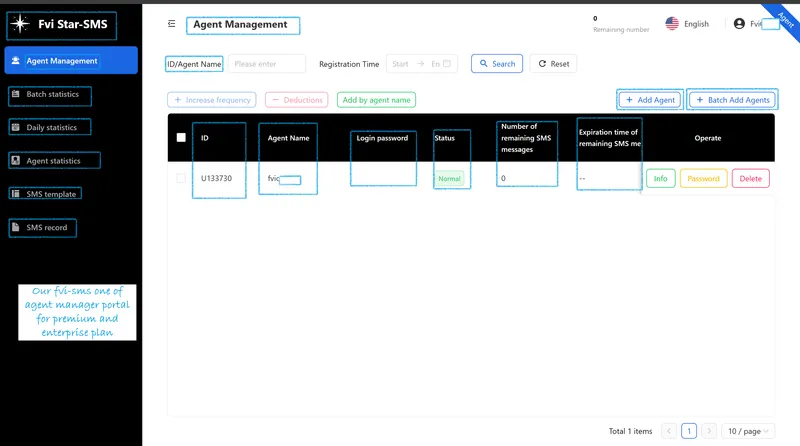Click the US flag language icon
The width and height of the screenshot is (800, 446).
tap(672, 23)
